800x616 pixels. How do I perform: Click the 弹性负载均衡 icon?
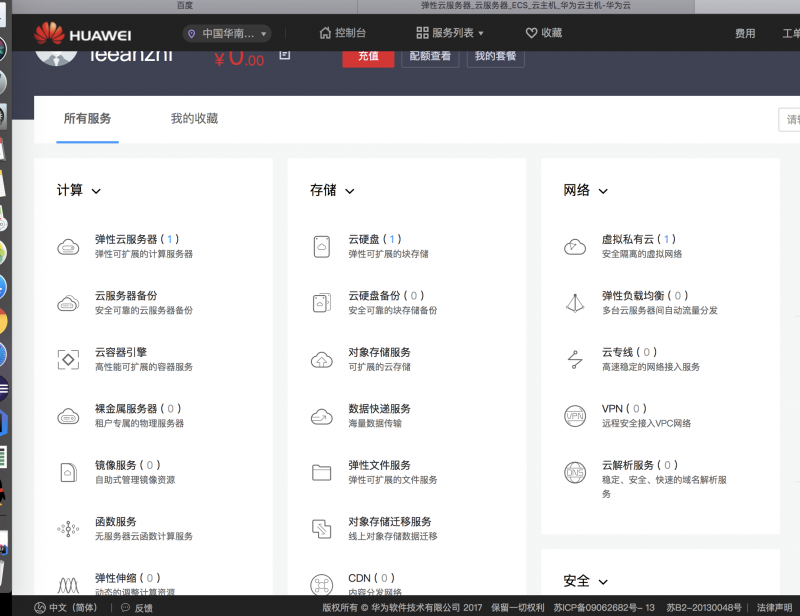pos(575,303)
